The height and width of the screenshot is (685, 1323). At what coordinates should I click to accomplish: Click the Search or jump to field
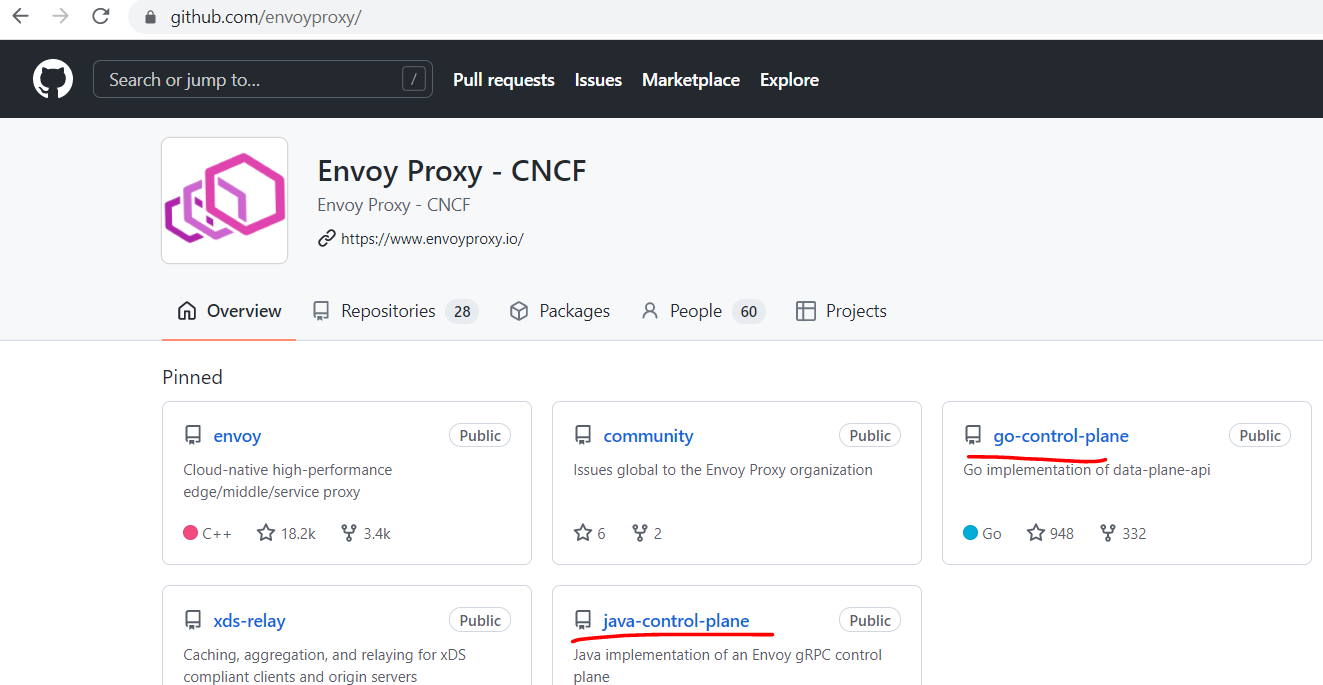pos(263,79)
